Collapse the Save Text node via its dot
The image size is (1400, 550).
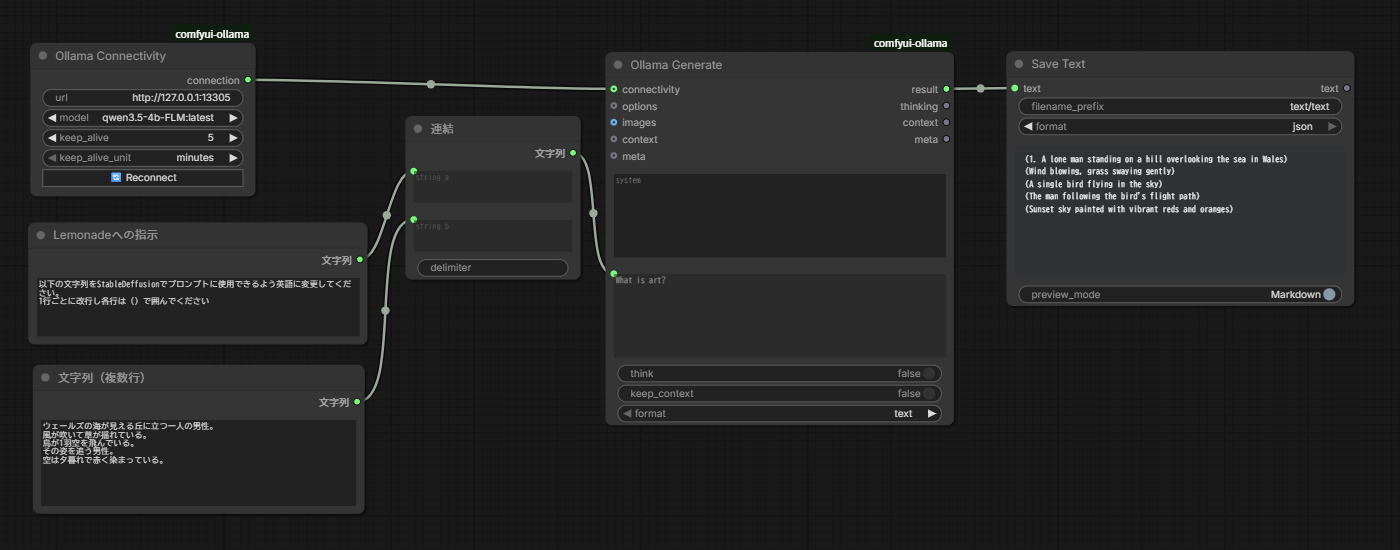coord(1019,64)
